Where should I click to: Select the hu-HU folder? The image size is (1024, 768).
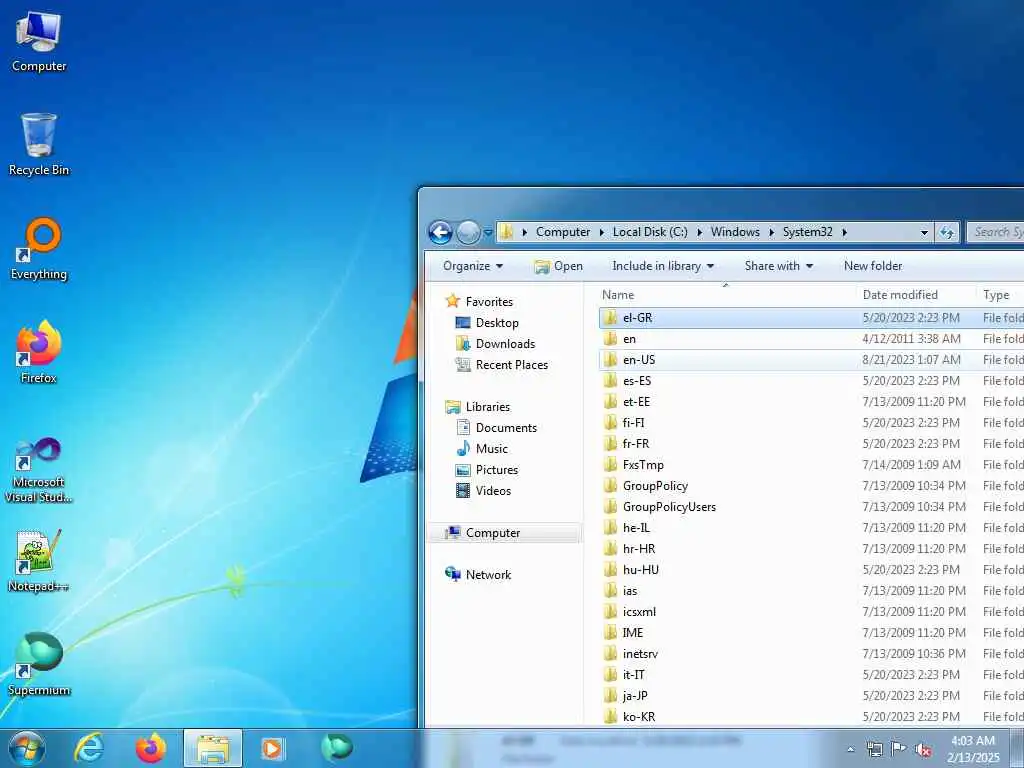[x=641, y=570]
